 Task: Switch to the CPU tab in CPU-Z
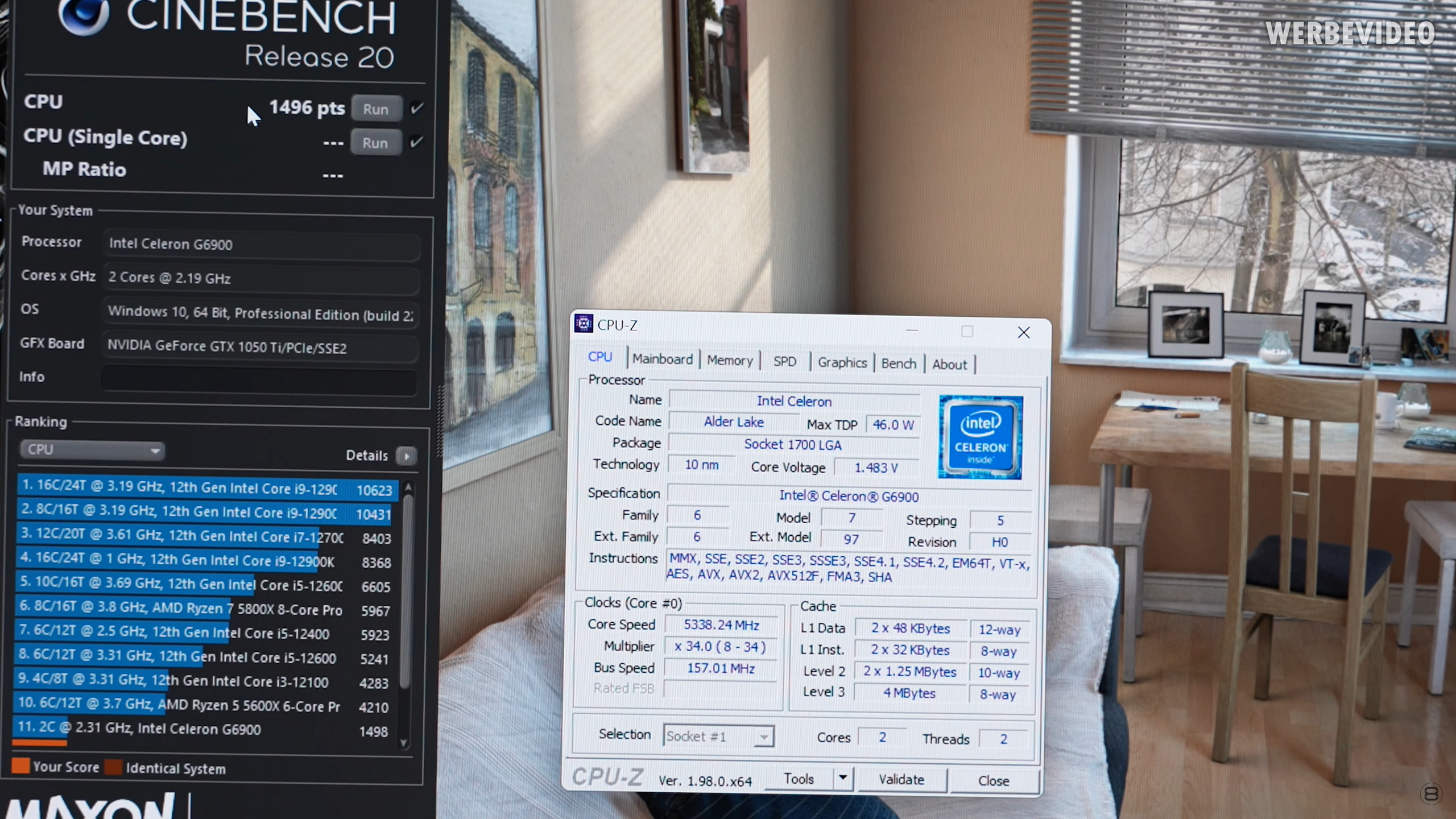point(600,357)
